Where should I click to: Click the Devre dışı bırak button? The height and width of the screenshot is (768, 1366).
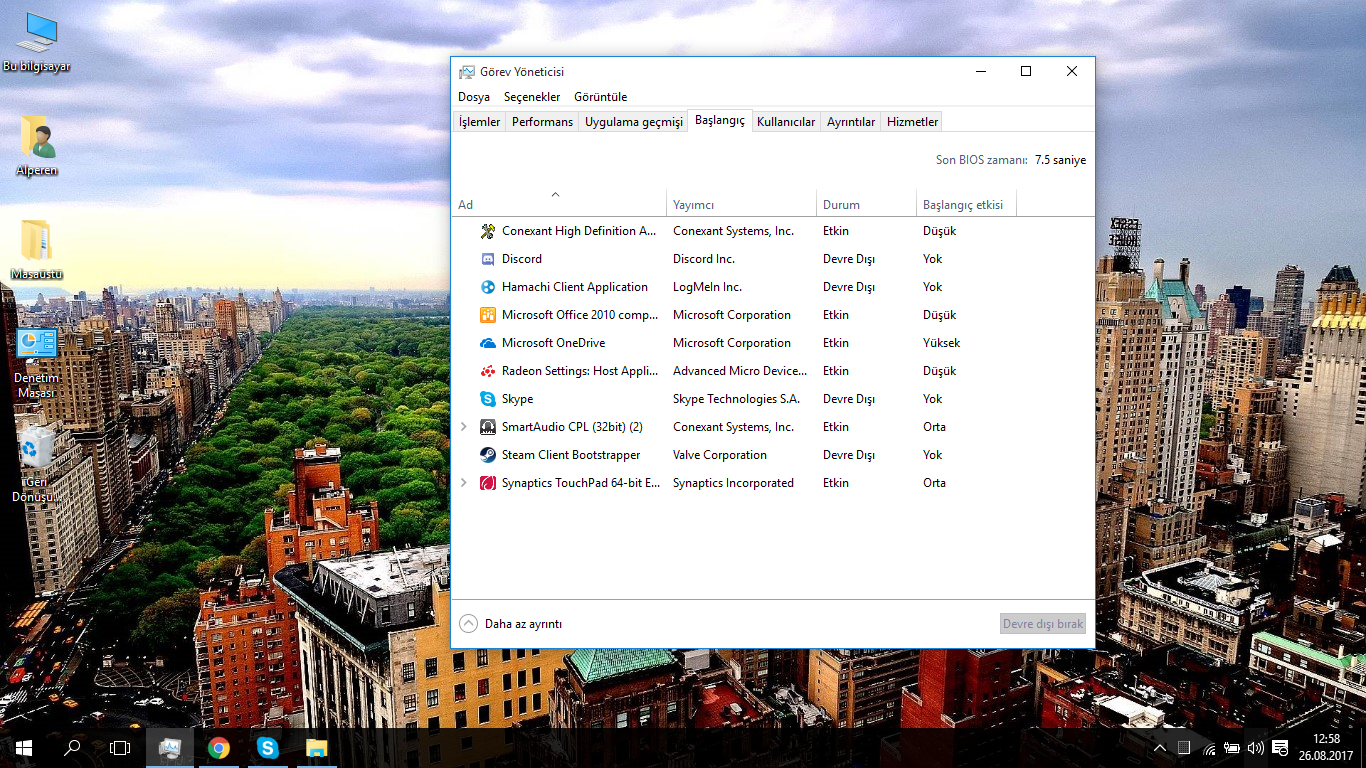point(1043,624)
